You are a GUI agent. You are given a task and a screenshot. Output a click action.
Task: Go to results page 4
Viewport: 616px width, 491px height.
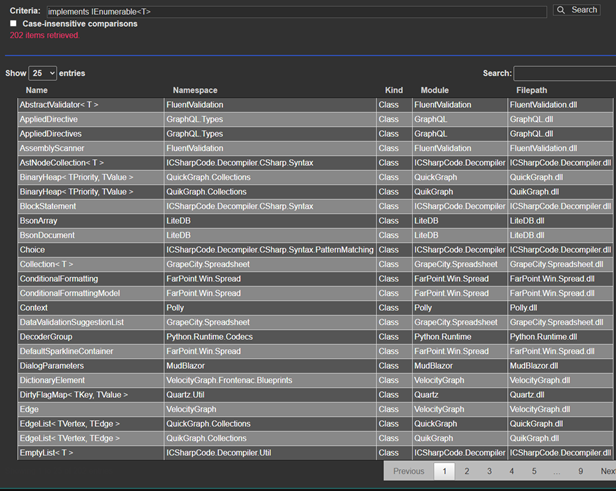coord(512,471)
